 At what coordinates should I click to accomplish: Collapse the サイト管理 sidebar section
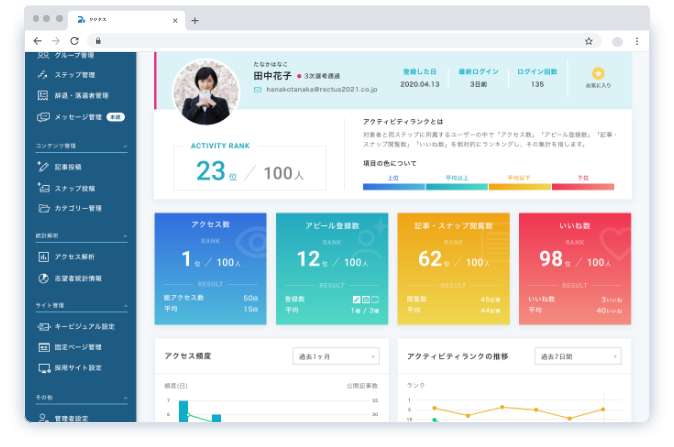tap(125, 305)
